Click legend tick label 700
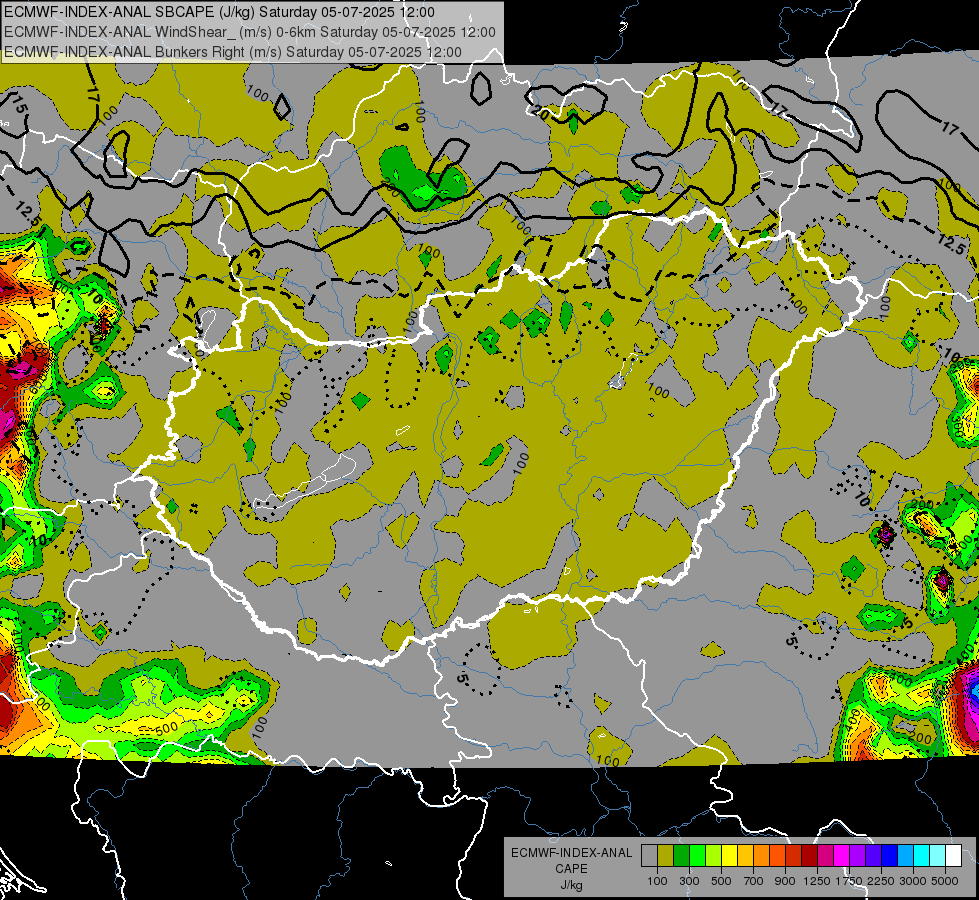The image size is (979, 900). (753, 881)
